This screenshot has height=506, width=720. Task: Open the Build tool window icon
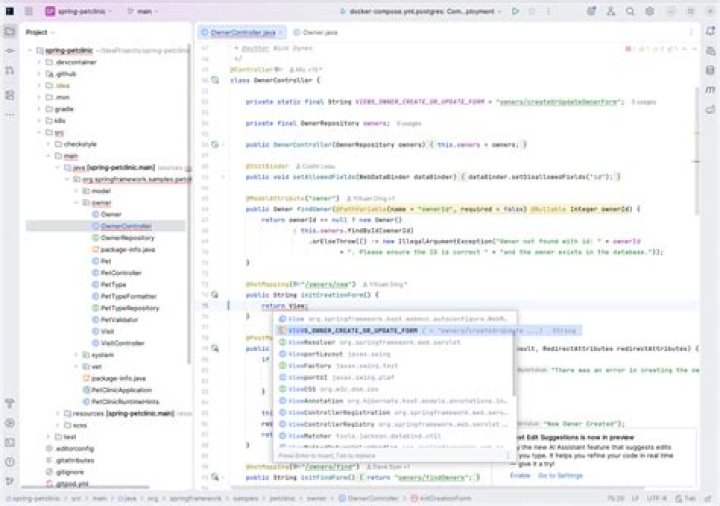(x=10, y=404)
